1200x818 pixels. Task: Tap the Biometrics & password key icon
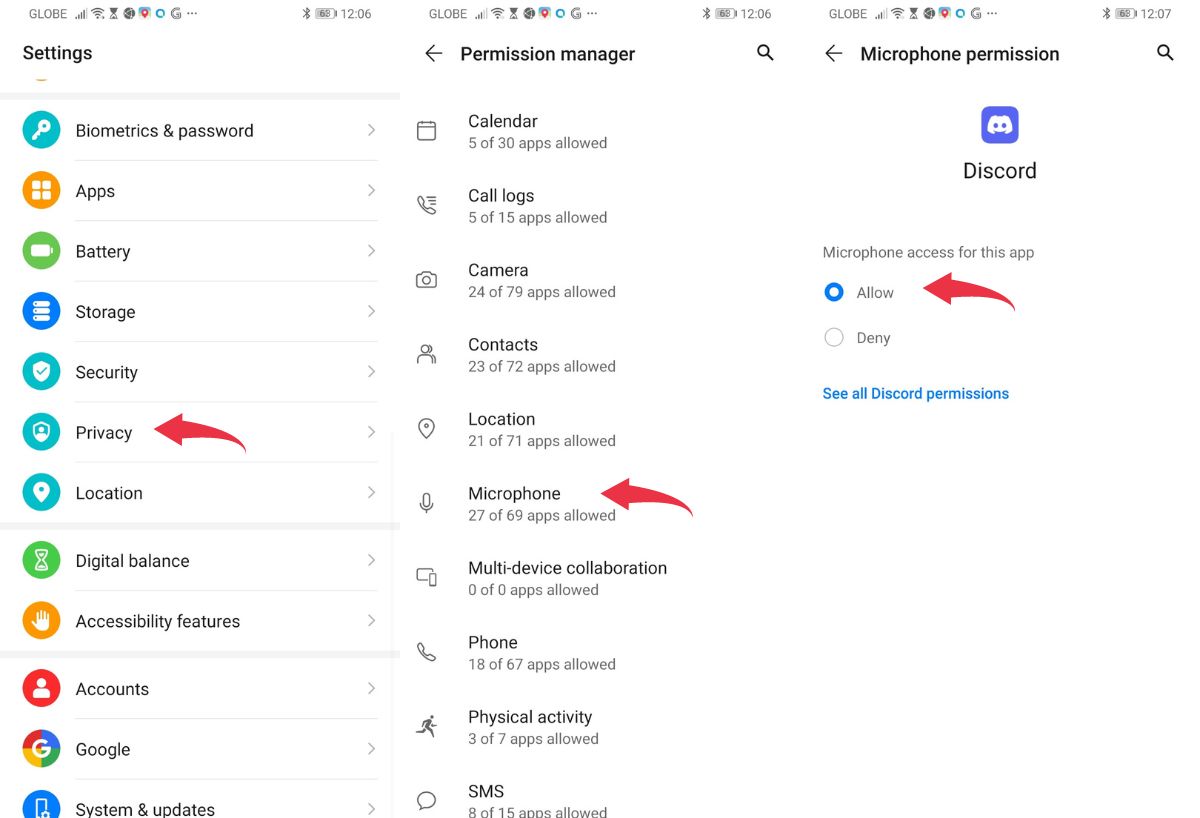[x=41, y=131]
